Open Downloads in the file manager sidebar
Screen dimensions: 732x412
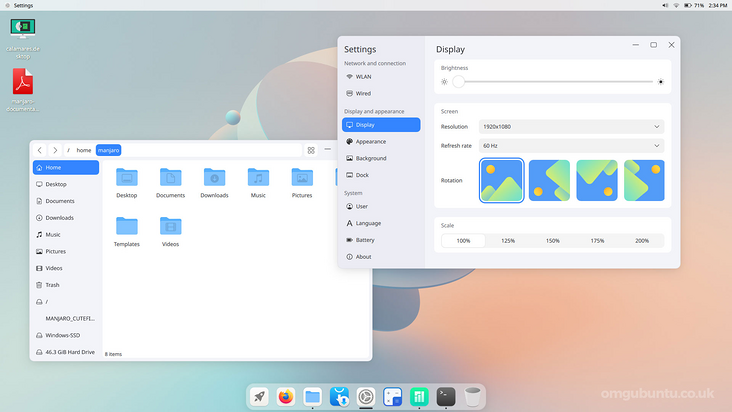[59, 217]
